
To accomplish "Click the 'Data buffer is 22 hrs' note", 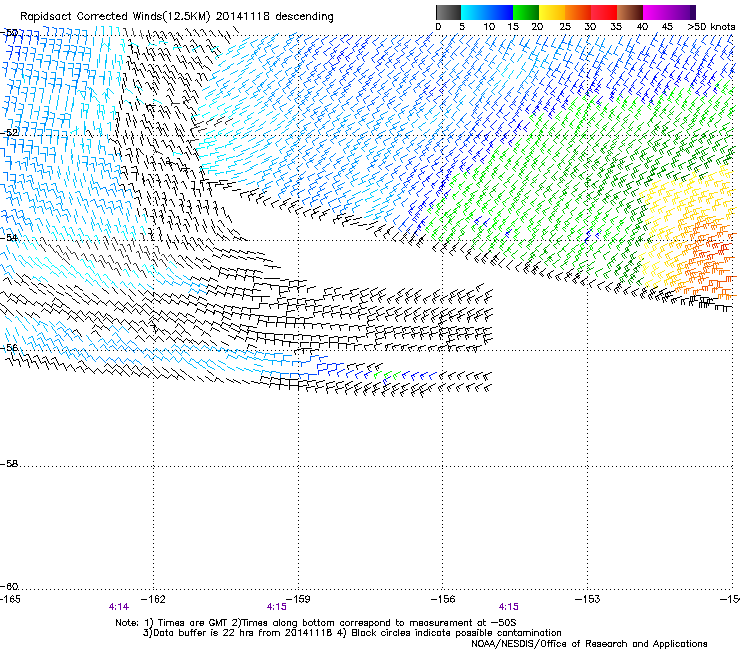I will click(352, 633).
